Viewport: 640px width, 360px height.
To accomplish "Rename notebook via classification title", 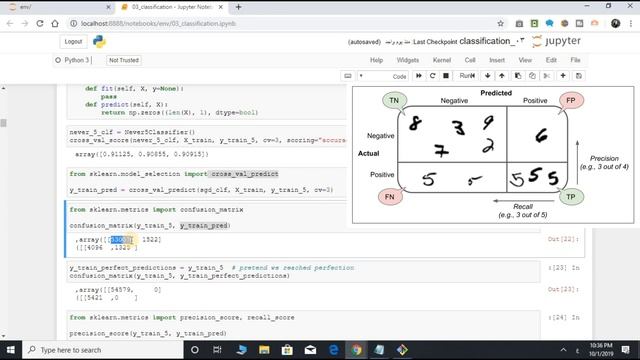I will pyautogui.click(x=491, y=41).
